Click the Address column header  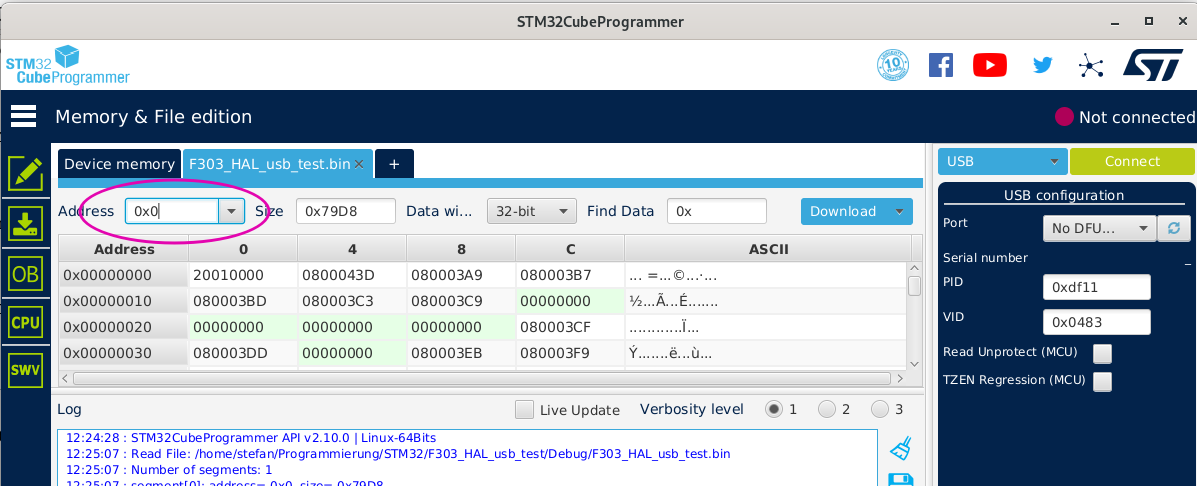pos(124,249)
